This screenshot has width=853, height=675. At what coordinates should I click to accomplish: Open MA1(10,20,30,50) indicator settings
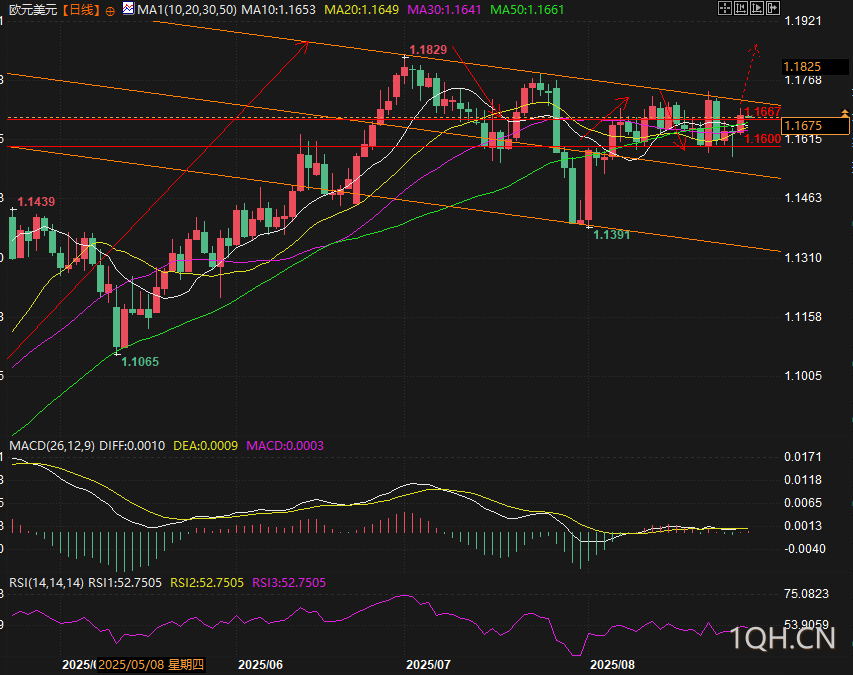point(184,10)
